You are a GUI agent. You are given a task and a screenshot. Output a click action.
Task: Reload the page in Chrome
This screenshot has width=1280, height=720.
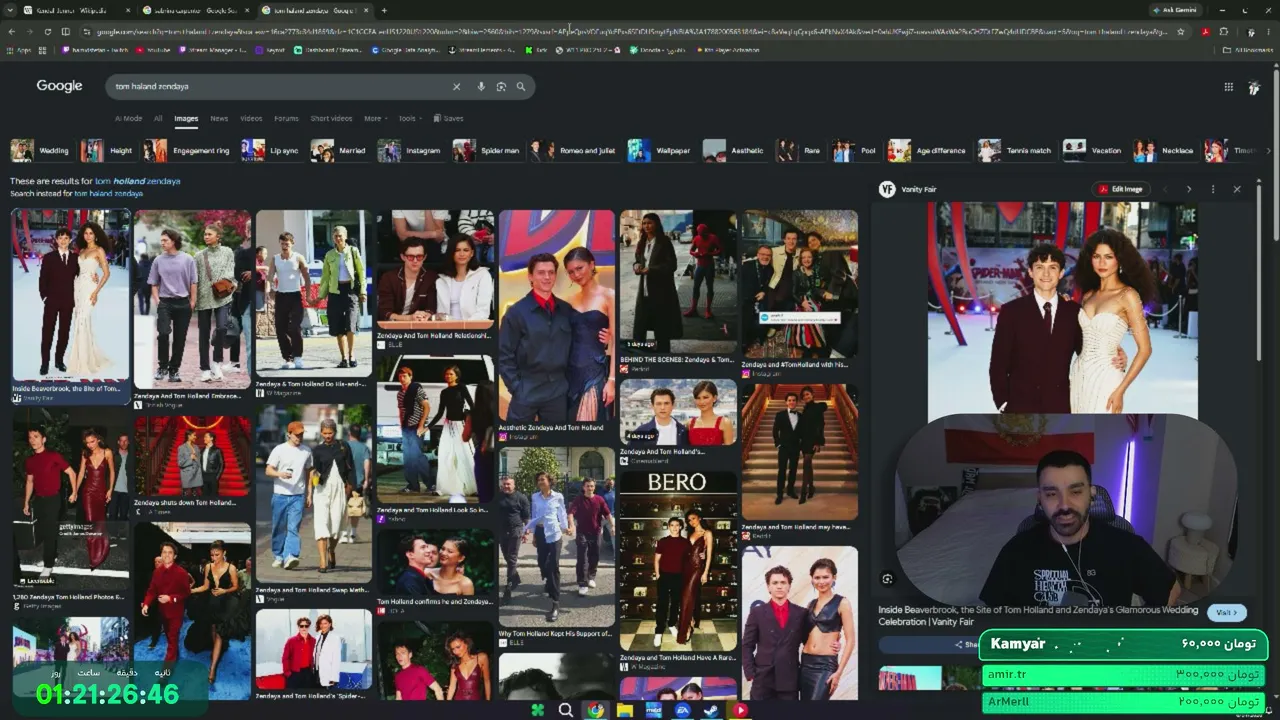49,32
